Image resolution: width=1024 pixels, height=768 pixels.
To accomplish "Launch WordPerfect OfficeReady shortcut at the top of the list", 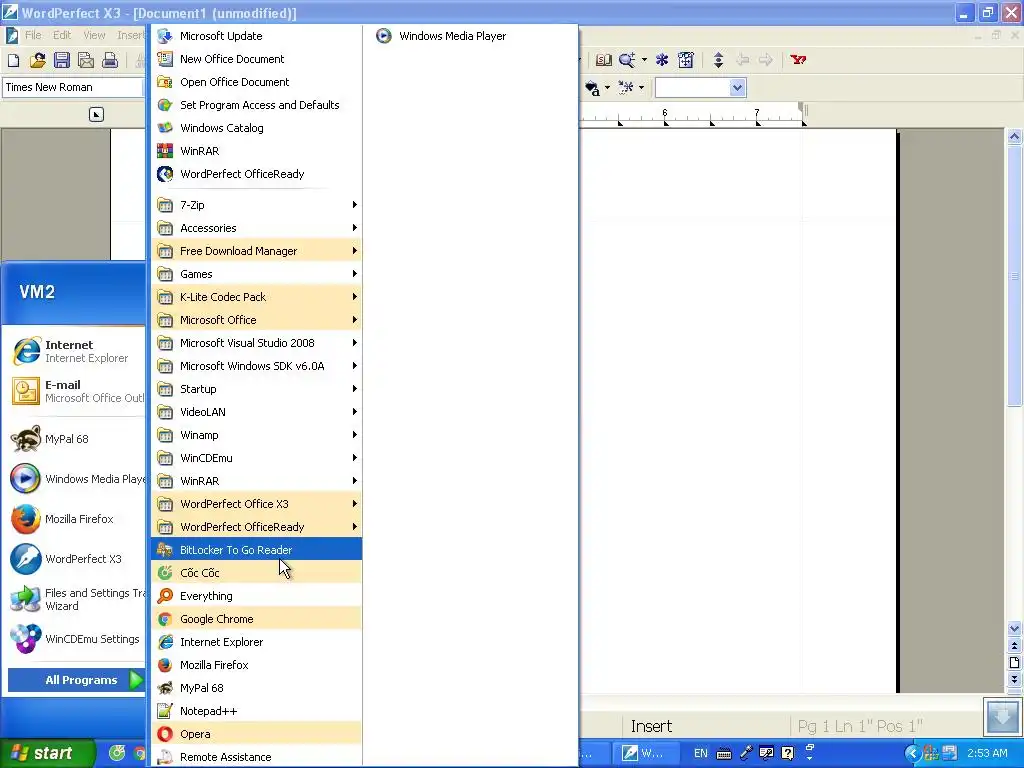I will click(256, 174).
